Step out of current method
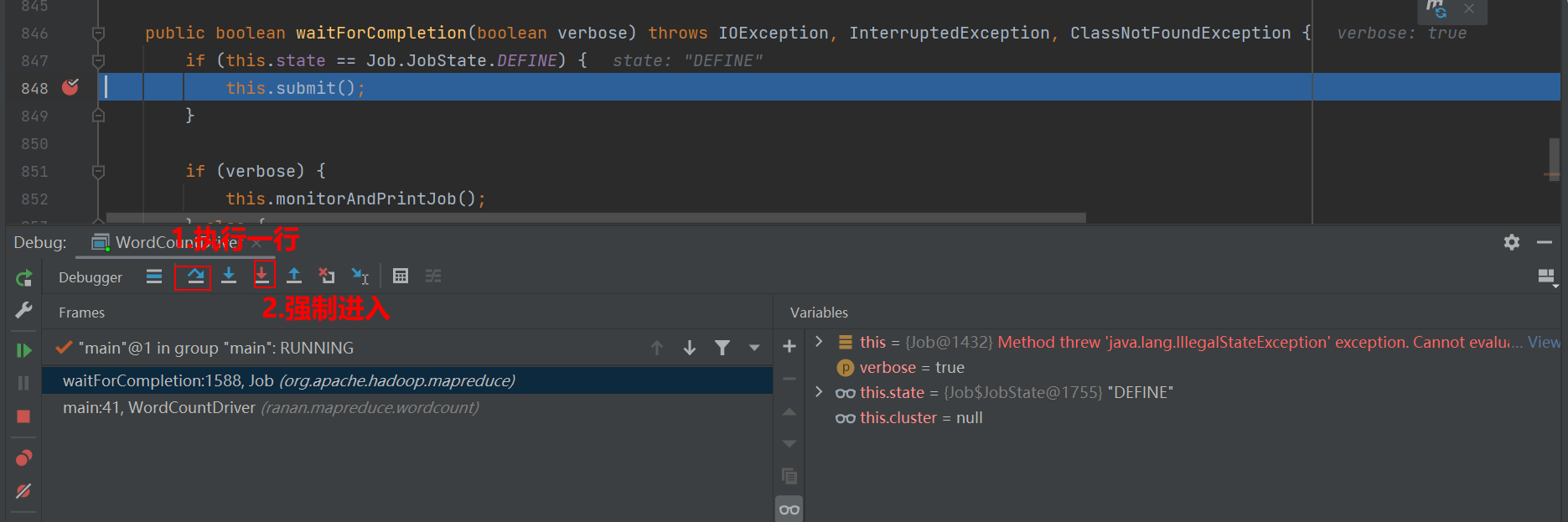 coord(294,277)
